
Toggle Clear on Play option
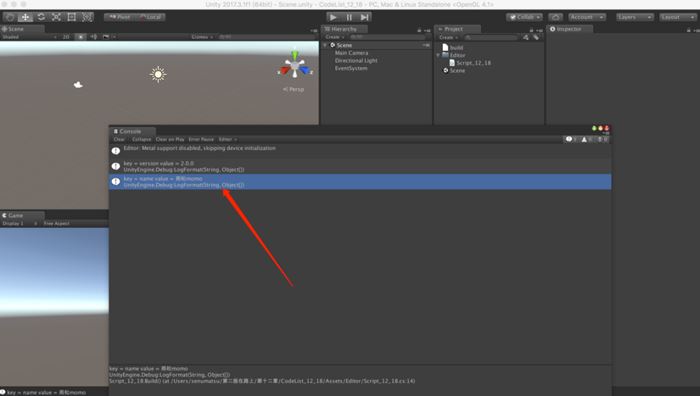(x=170, y=139)
